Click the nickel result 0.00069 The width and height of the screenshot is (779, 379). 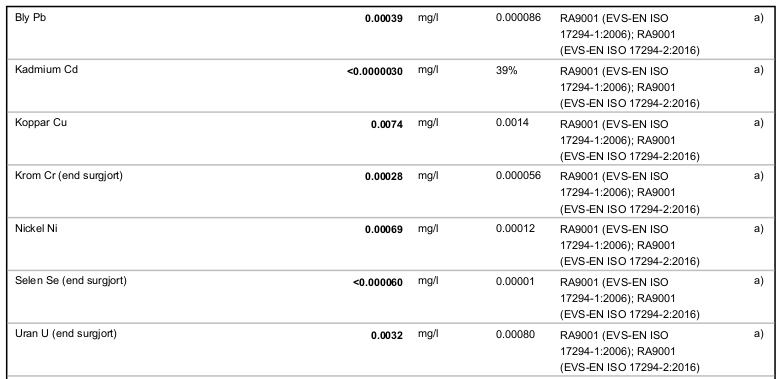384,229
